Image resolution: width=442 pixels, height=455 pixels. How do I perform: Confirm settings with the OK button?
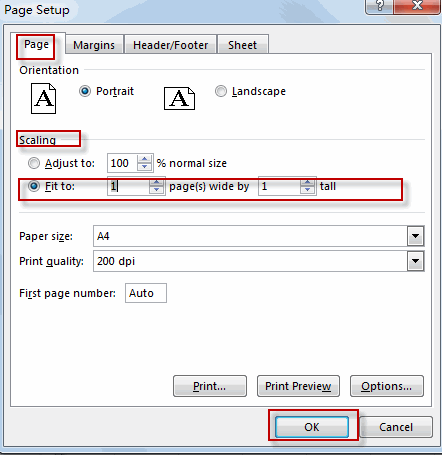(x=312, y=427)
